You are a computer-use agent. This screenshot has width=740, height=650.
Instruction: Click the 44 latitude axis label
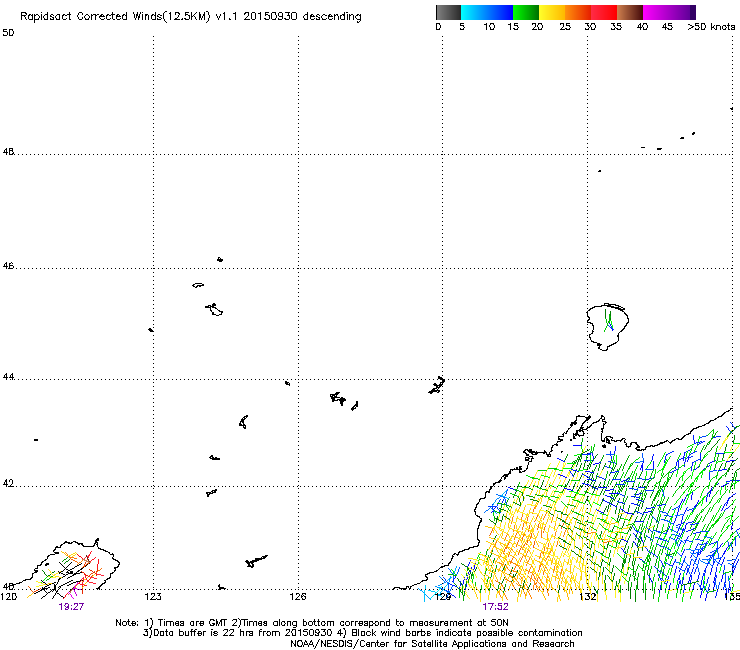tap(8, 377)
